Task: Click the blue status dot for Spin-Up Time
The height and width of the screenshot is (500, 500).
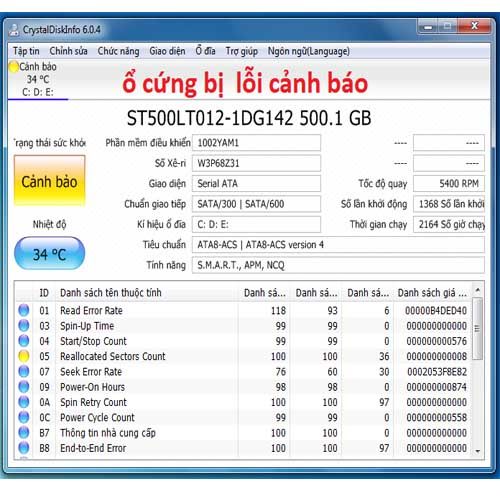Action: pyautogui.click(x=24, y=325)
